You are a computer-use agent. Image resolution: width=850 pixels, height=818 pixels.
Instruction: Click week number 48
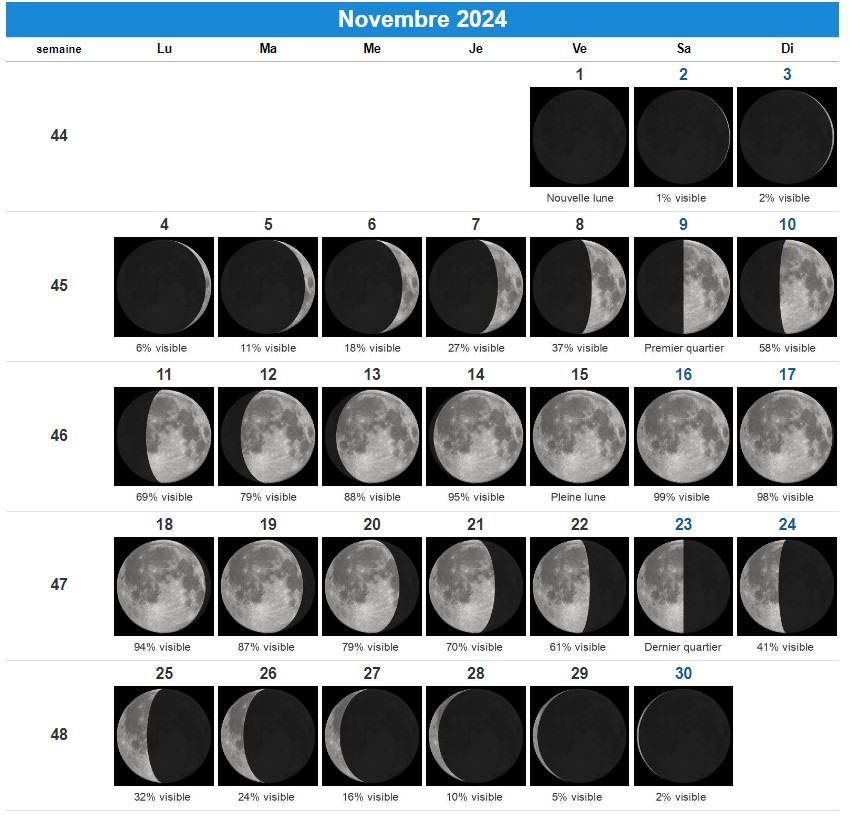59,735
